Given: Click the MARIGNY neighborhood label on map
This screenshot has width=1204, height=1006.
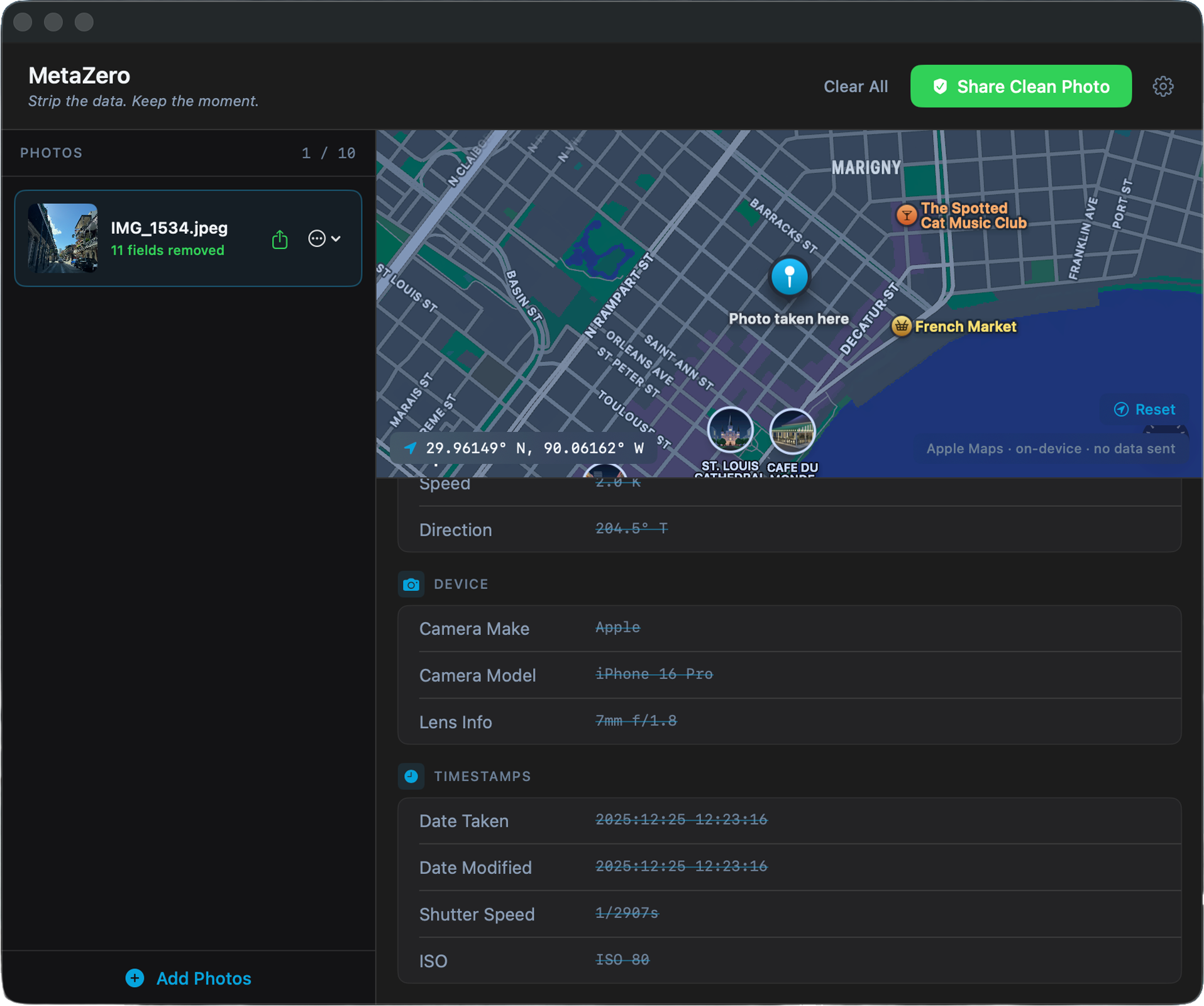Looking at the screenshot, I should (x=866, y=168).
